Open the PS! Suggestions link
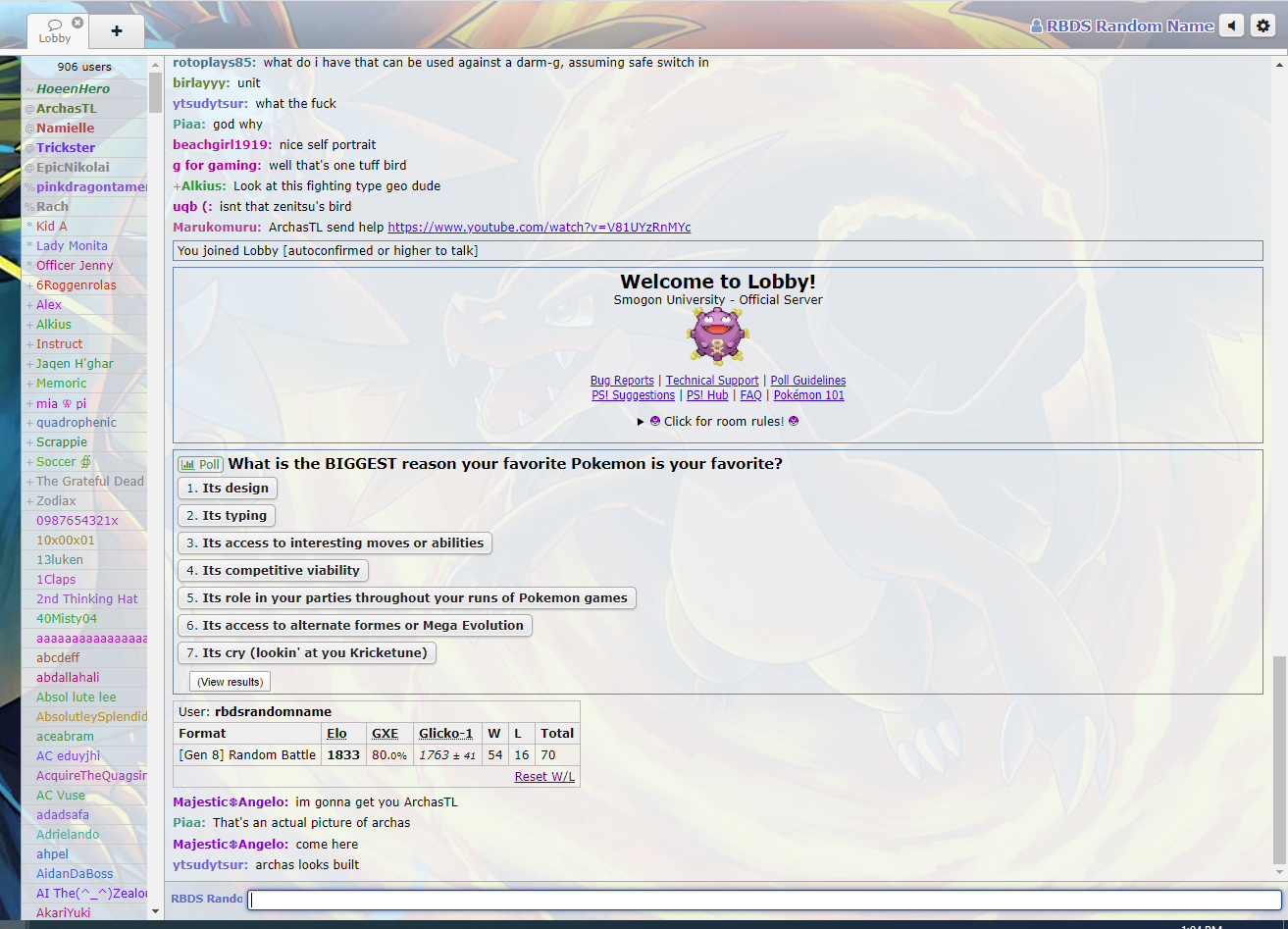Image resolution: width=1288 pixels, height=929 pixels. tap(633, 395)
